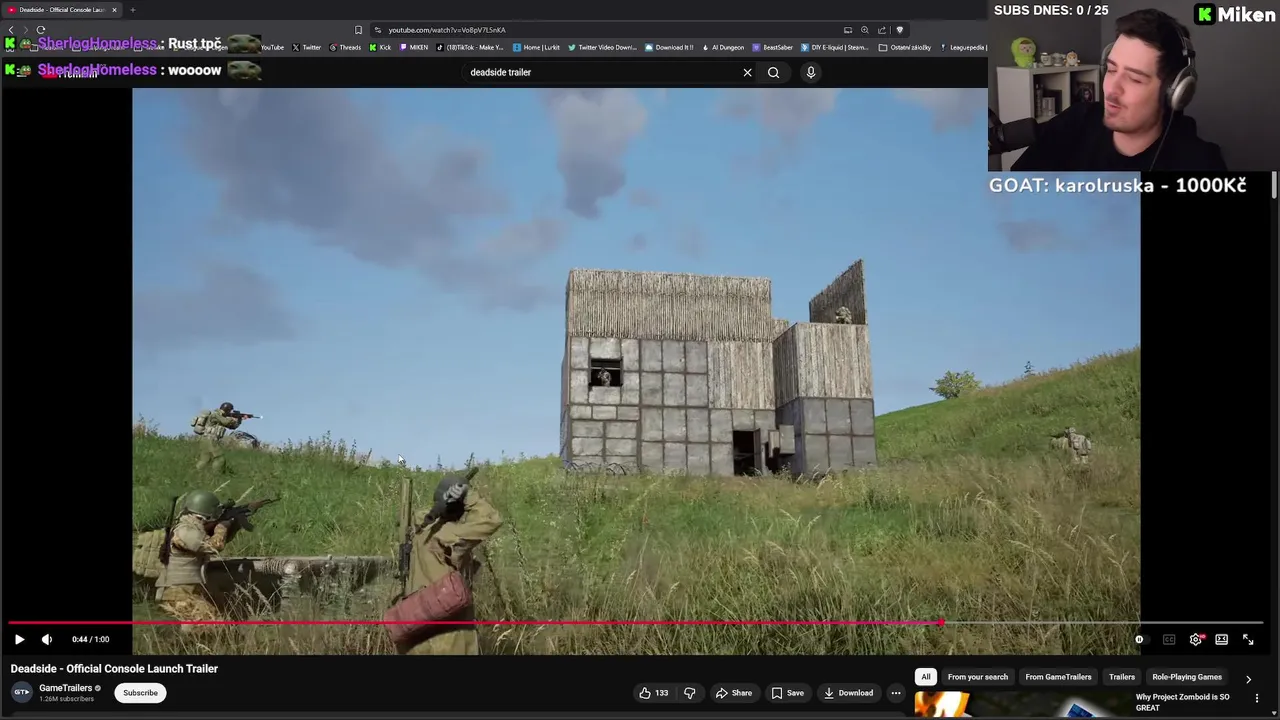
Task: Play the Deadside trailer video
Action: pyautogui.click(x=19, y=639)
